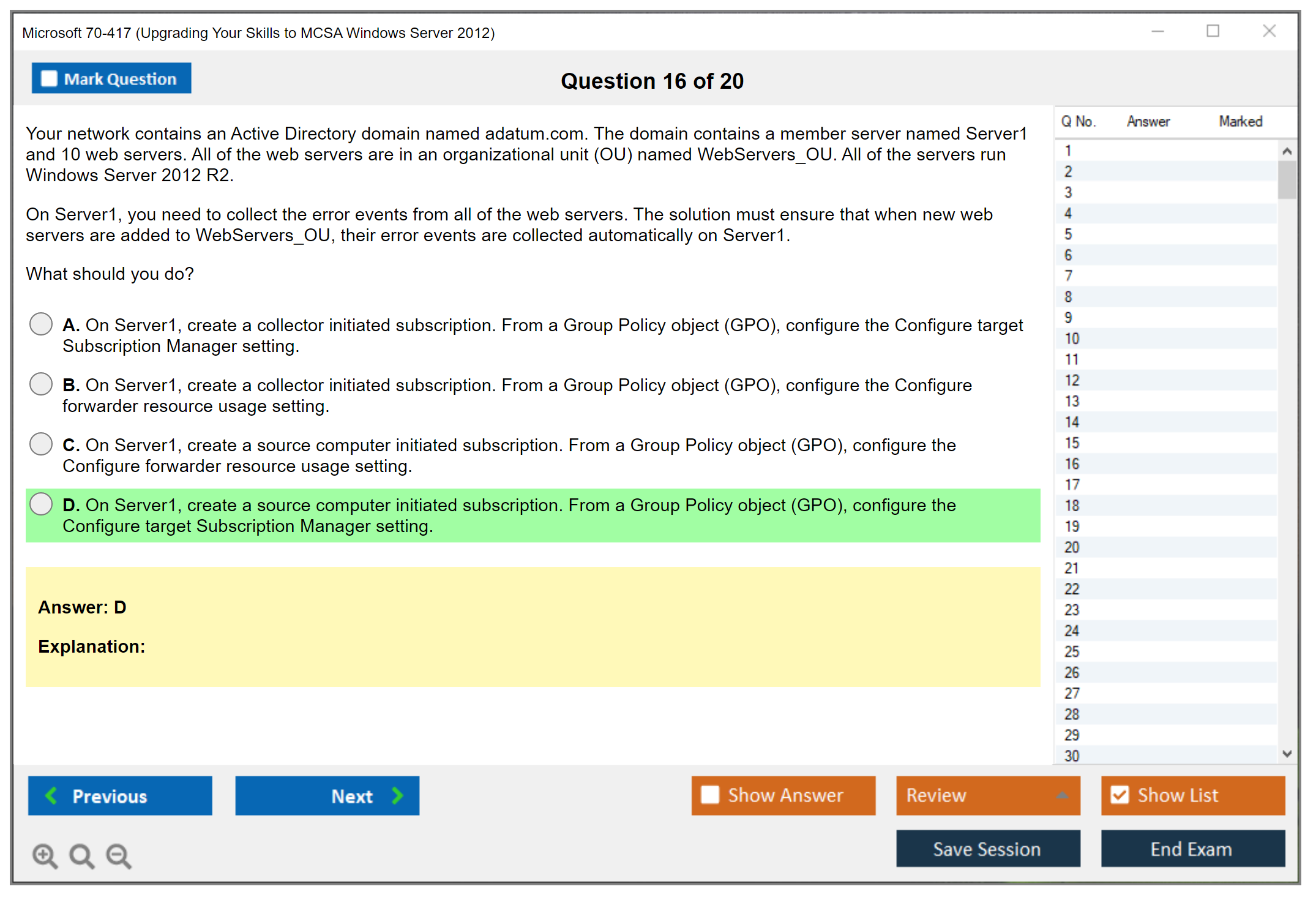Jump to question 20 in list

(x=1072, y=547)
